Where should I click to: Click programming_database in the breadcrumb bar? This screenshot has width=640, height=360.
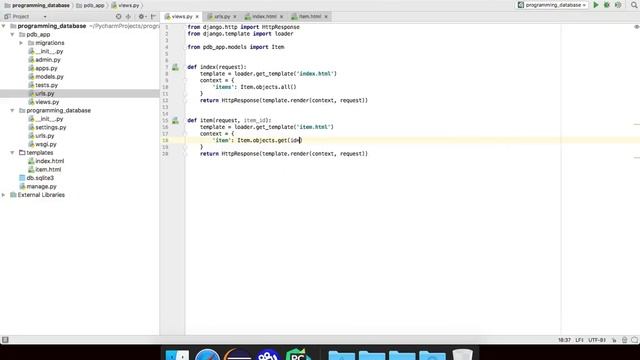click(x=37, y=5)
